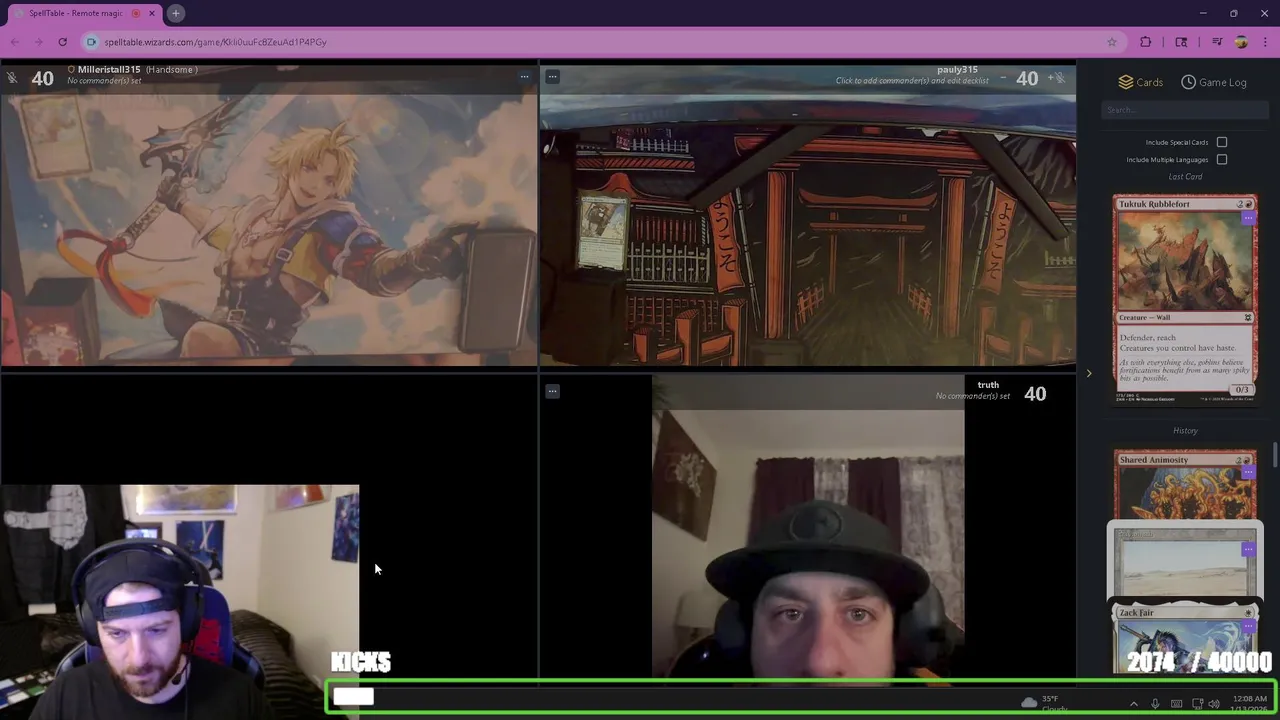Select the SpellTable browser tab
The width and height of the screenshot is (1280, 720).
(x=82, y=13)
